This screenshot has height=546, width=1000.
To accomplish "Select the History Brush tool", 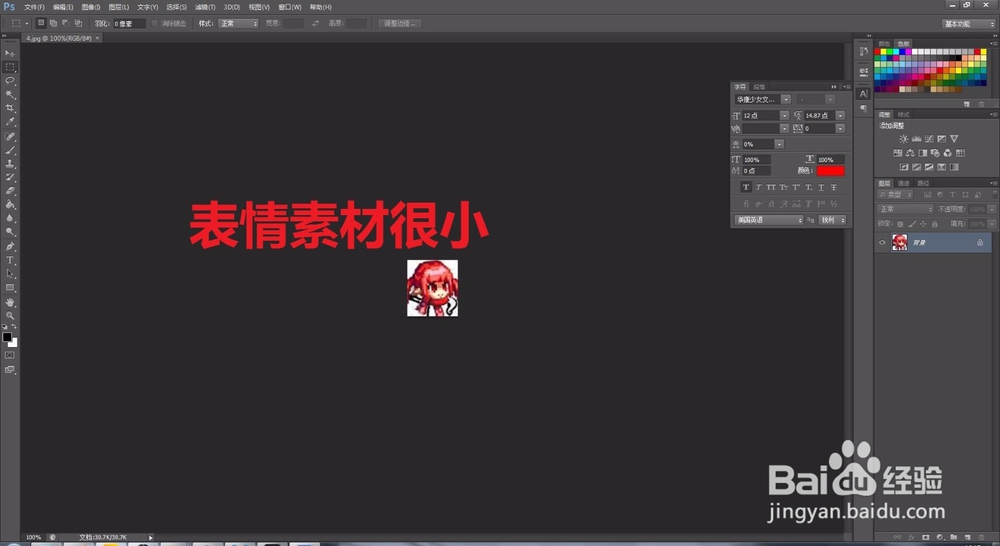I will [x=10, y=177].
